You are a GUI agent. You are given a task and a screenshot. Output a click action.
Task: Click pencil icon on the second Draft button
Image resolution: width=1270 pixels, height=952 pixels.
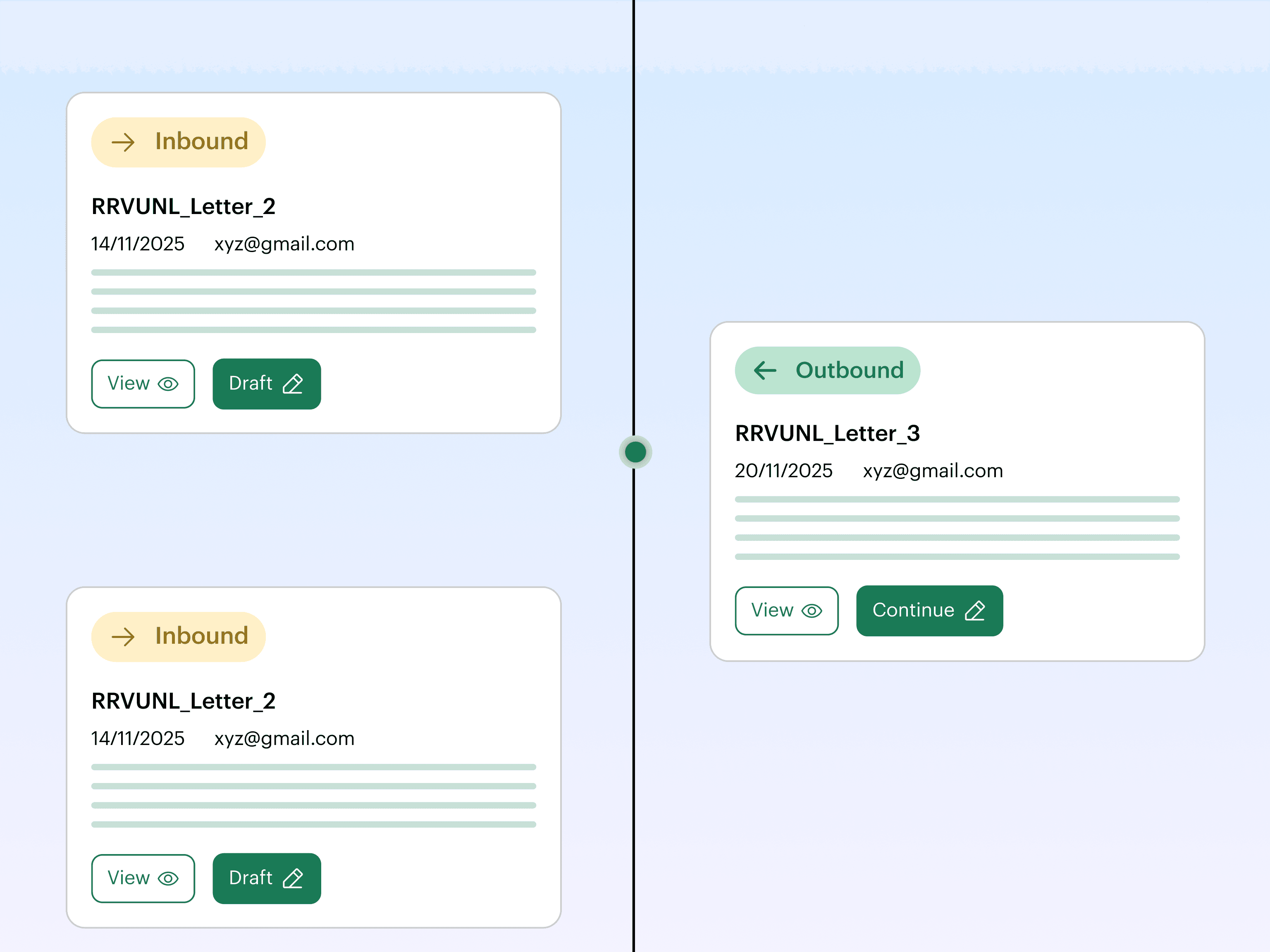tap(293, 878)
